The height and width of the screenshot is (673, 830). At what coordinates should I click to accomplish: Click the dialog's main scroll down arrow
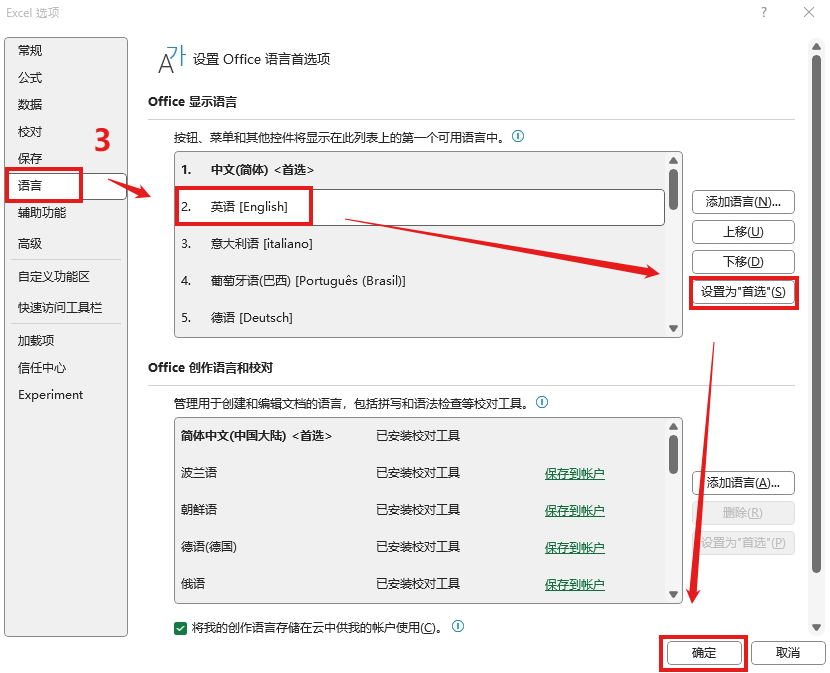click(x=817, y=627)
